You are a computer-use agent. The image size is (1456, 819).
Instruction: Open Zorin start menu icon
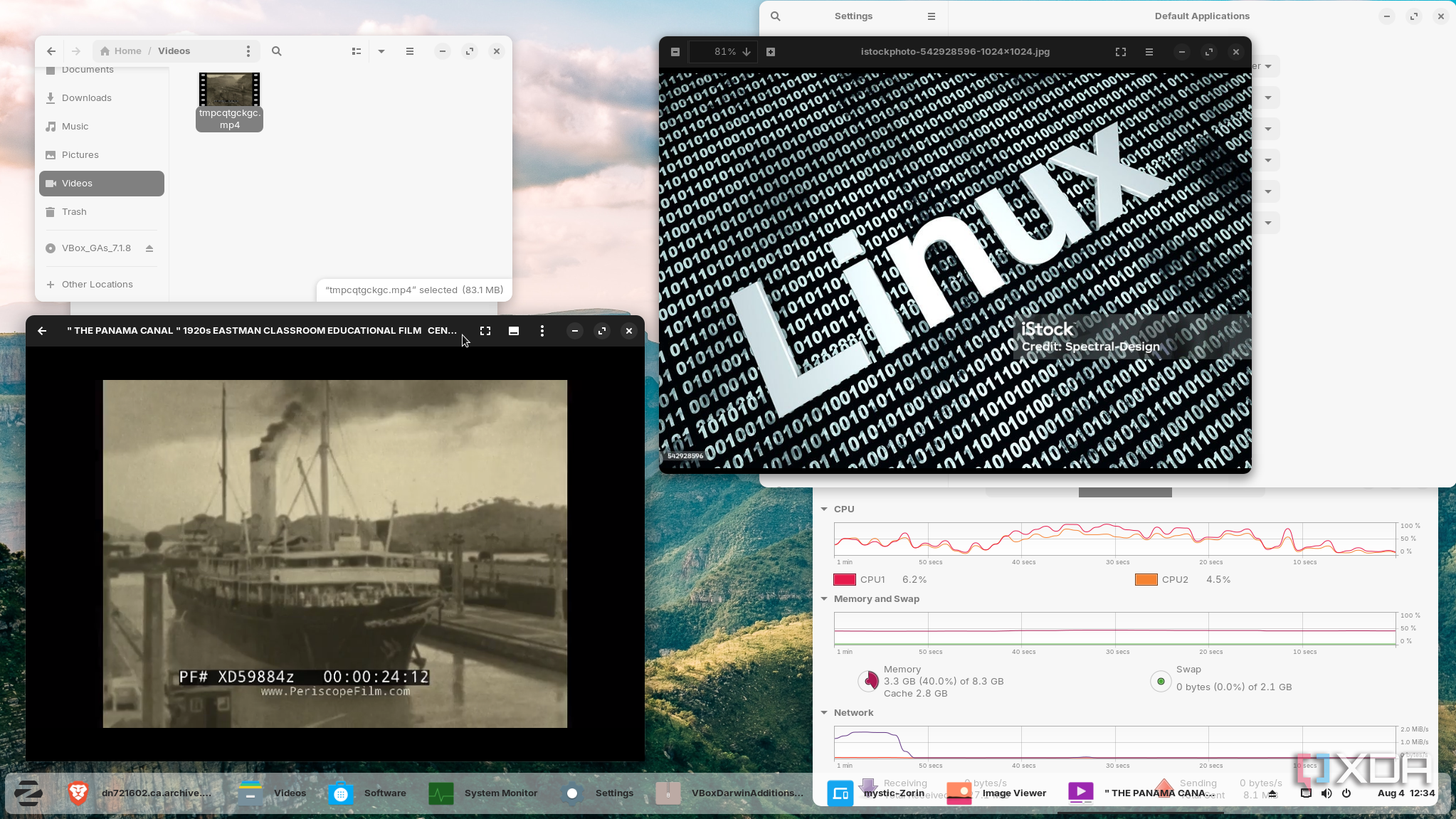click(x=28, y=793)
